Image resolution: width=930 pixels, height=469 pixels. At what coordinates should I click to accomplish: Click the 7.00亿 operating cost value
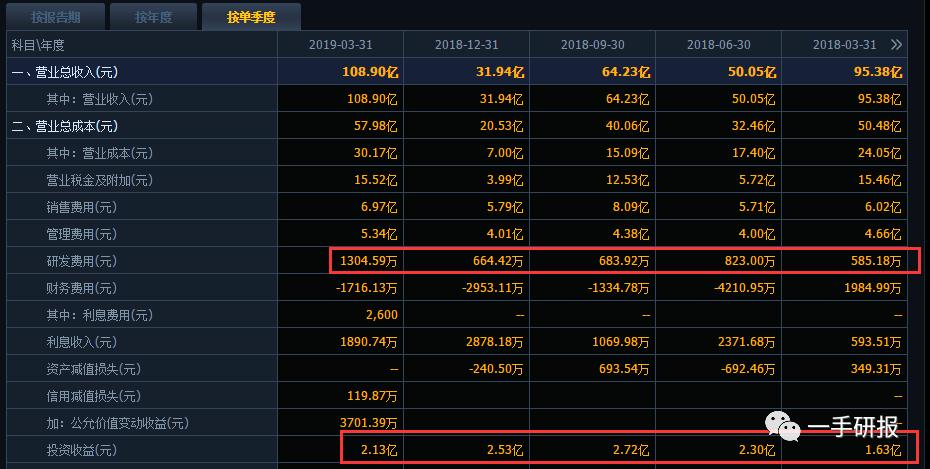coord(505,154)
